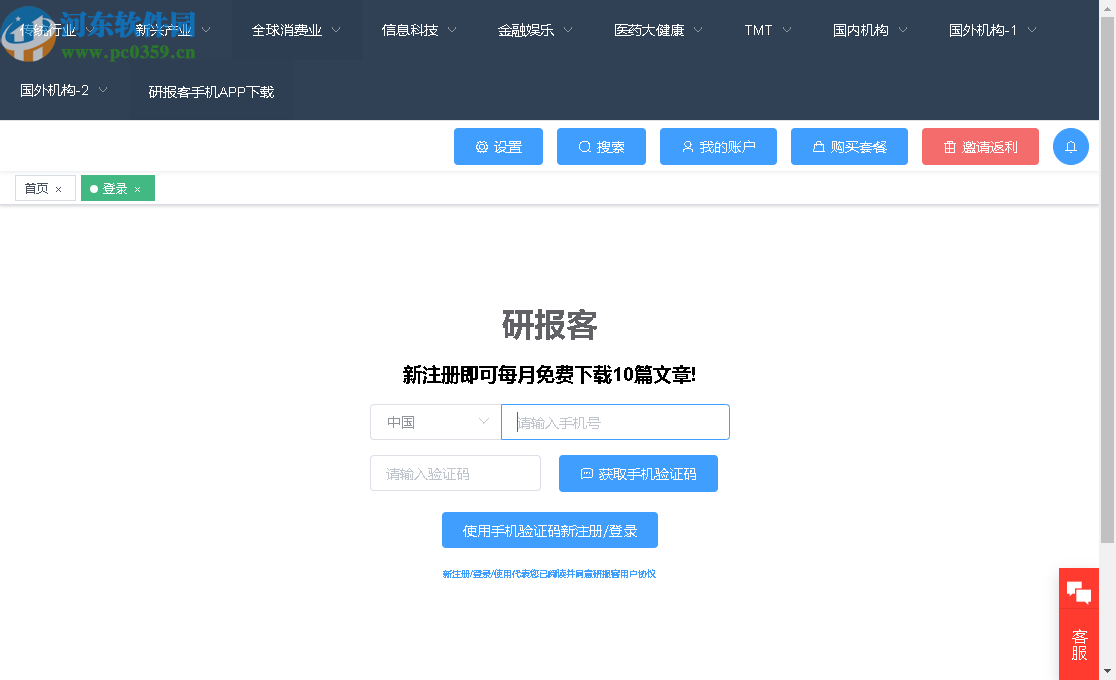Click 使用手机验证码新注册/登录 button

550,530
